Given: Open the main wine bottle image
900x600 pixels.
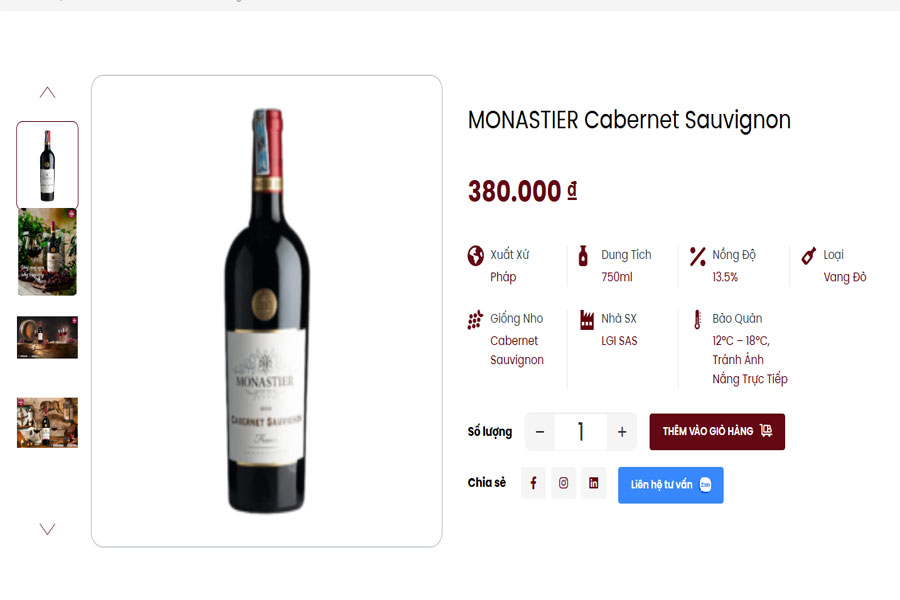Looking at the screenshot, I should coord(266,311).
